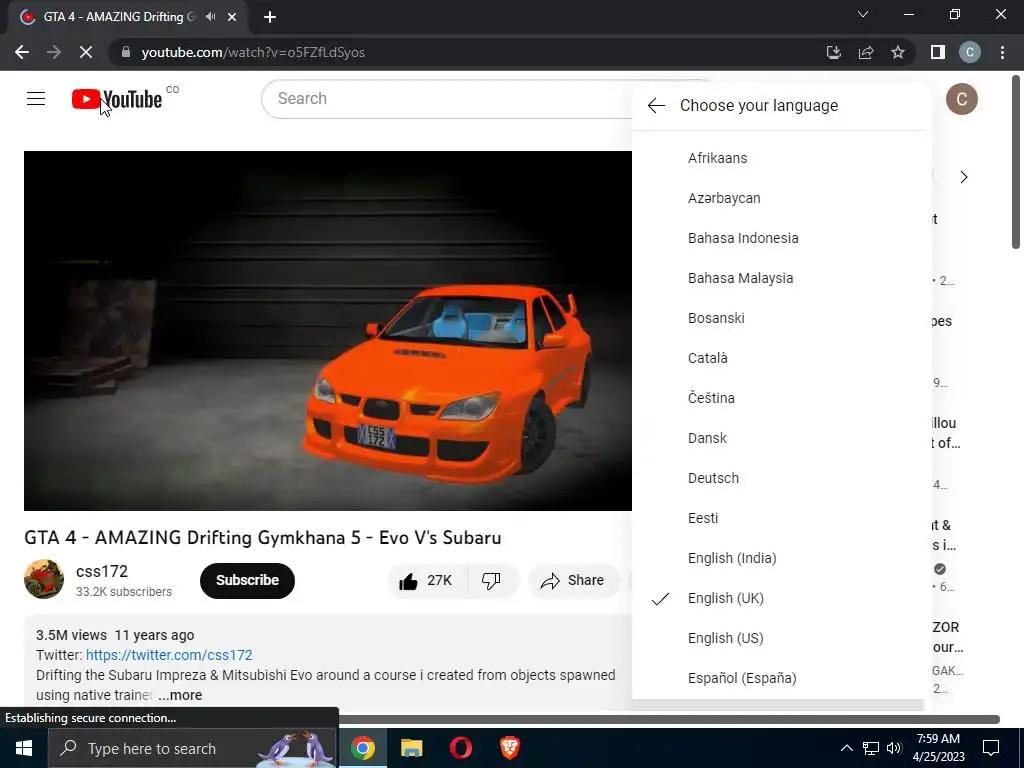Click the like thumbs-up button showing 27K
This screenshot has width=1024, height=768.
[427, 581]
